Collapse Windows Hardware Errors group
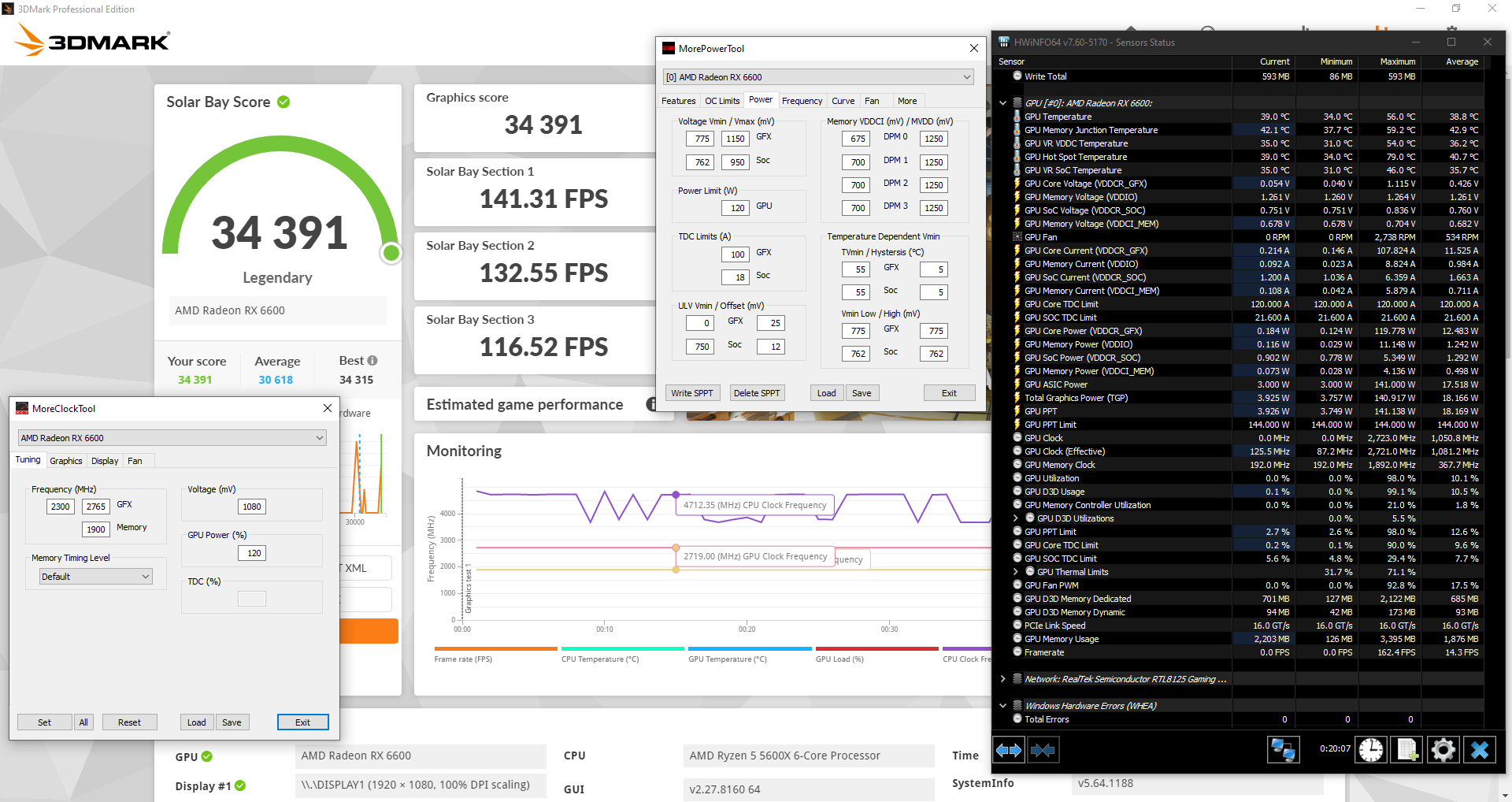1512x802 pixels. click(x=1002, y=706)
